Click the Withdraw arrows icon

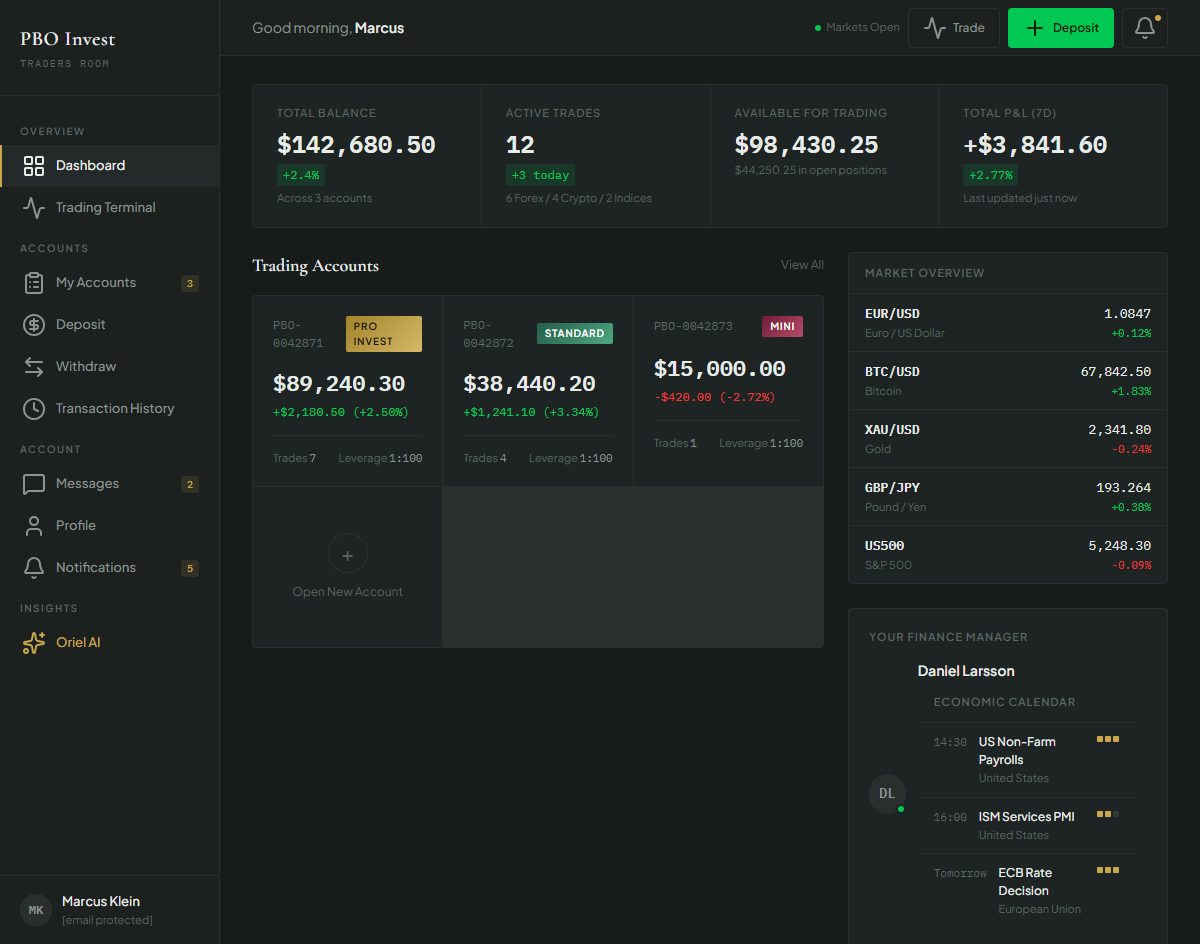pos(34,366)
